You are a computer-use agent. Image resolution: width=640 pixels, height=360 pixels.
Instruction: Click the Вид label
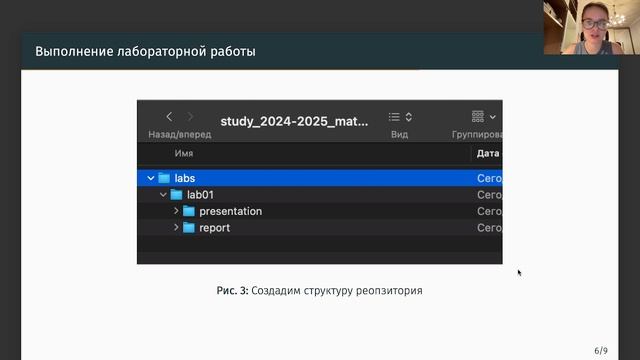click(399, 134)
